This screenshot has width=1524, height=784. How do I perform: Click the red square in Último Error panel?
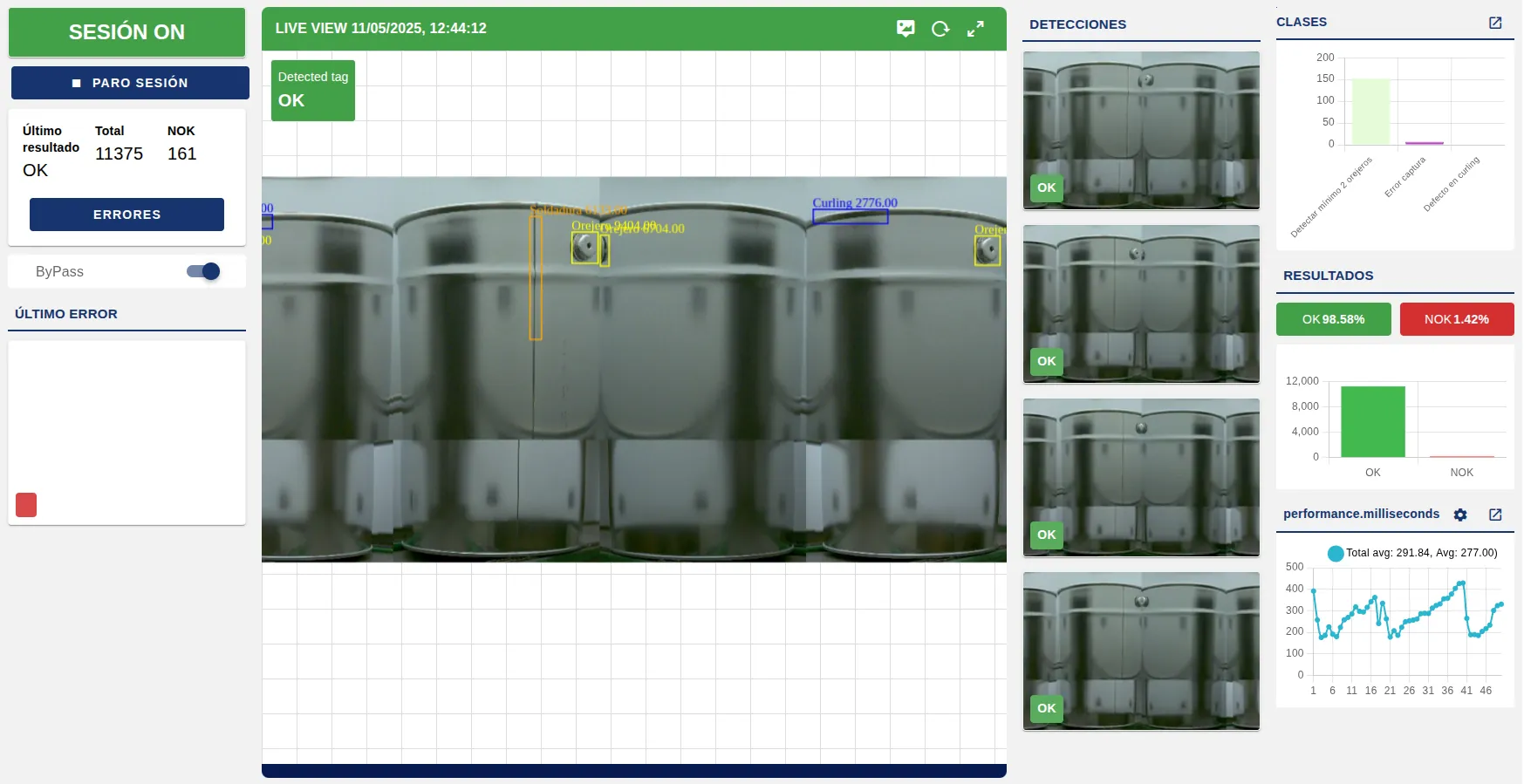coord(26,505)
